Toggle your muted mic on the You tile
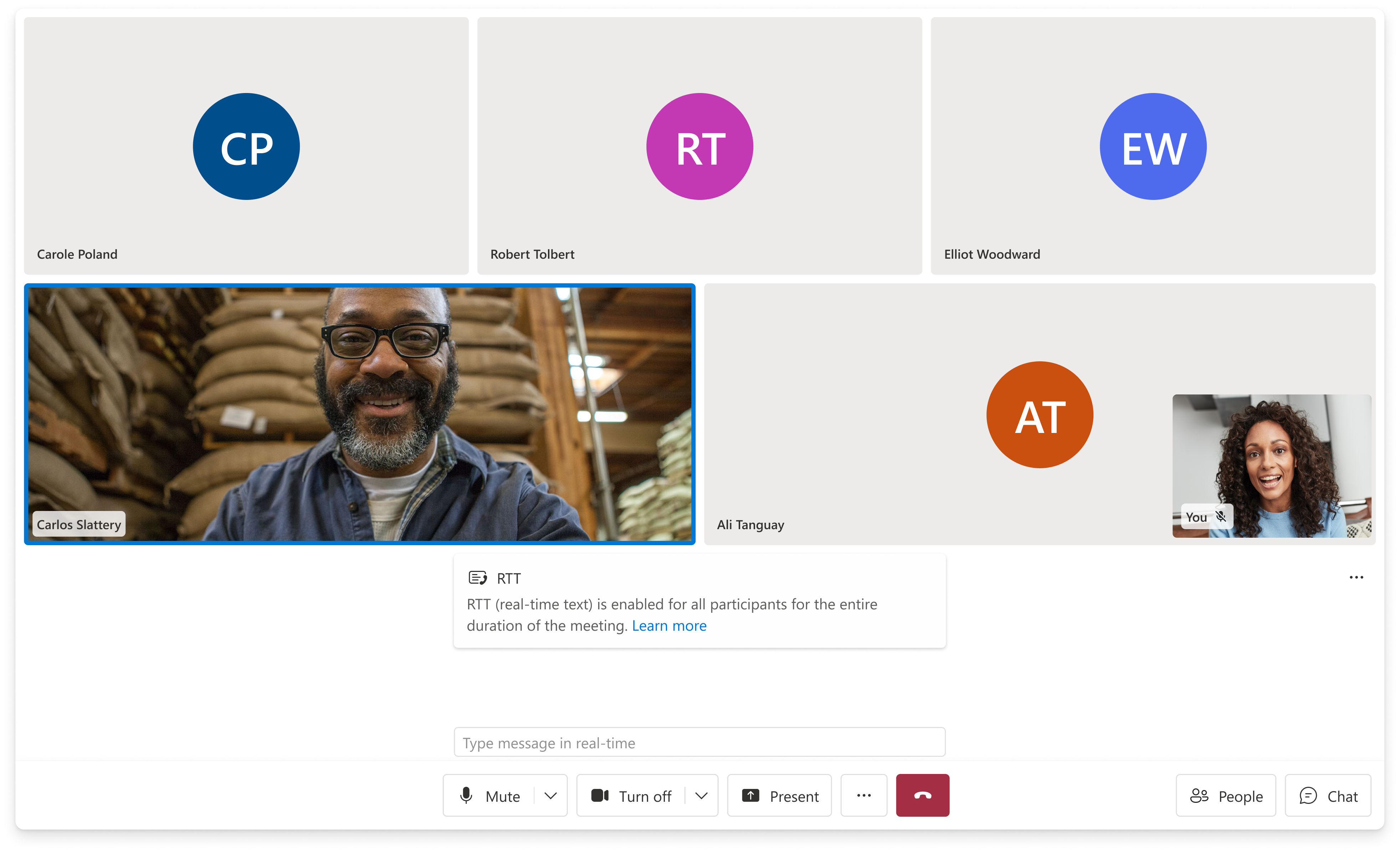The width and height of the screenshot is (1400, 852). [x=1221, y=516]
